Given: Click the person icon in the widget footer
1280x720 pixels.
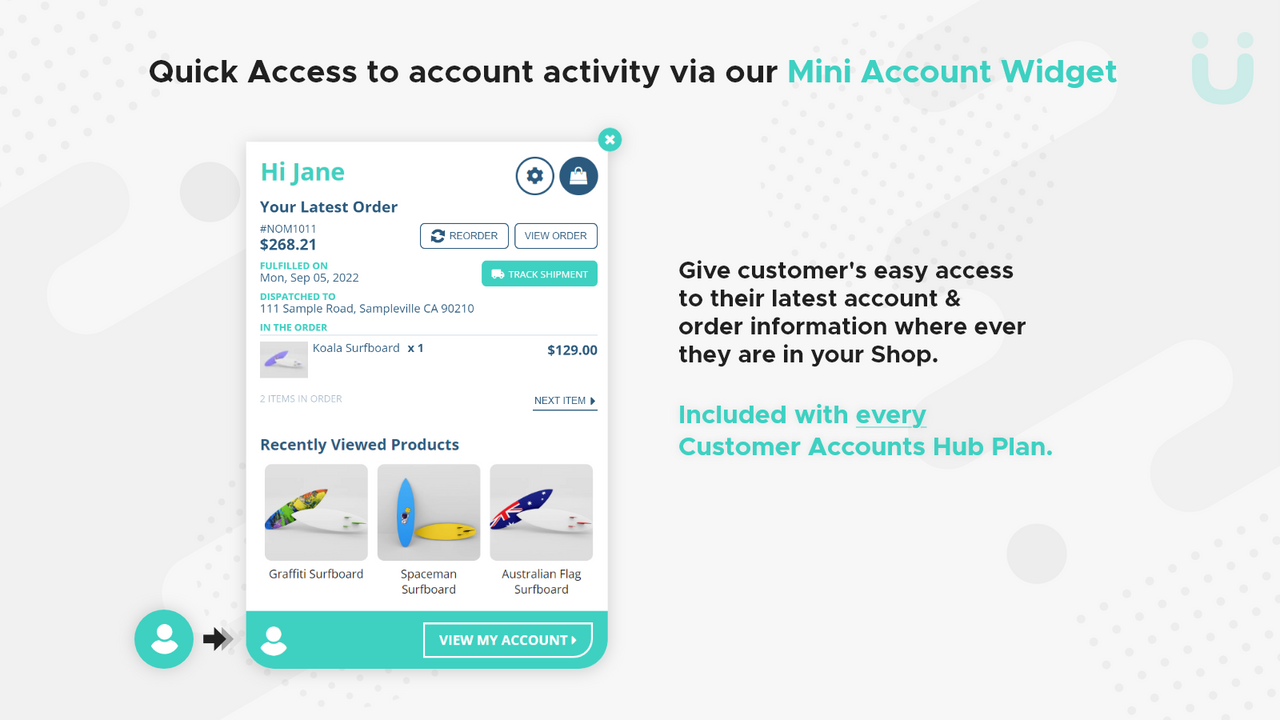Looking at the screenshot, I should click(x=273, y=639).
